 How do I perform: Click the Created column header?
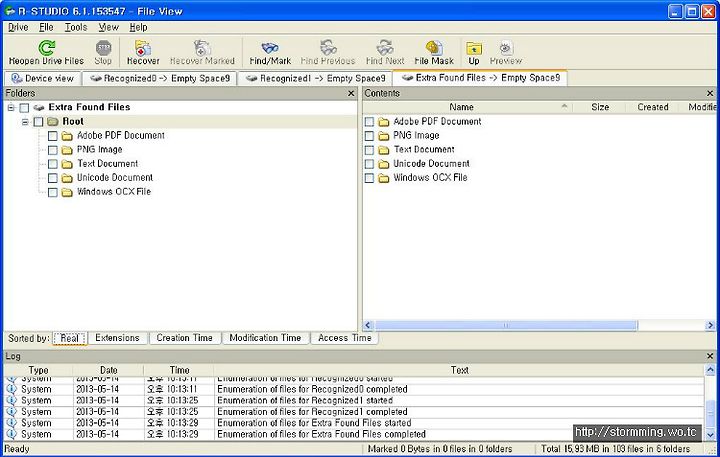coord(652,107)
